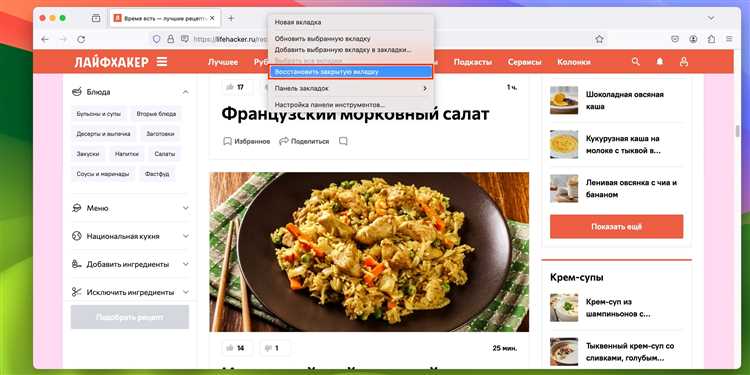
Task: Expand the Меню filter section
Action: [186, 208]
